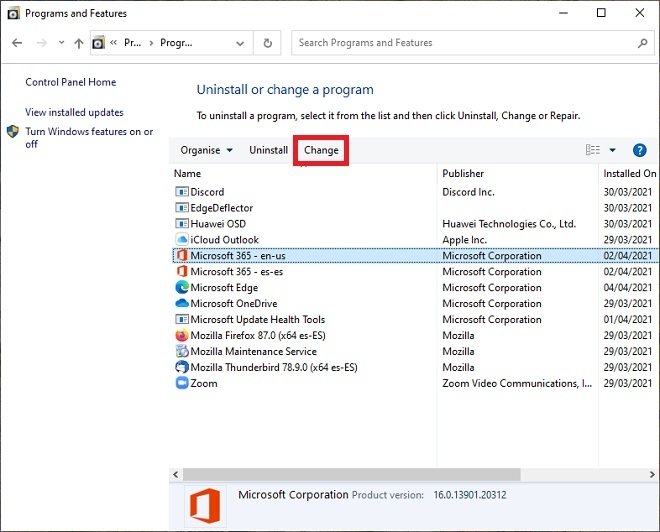Viewport: 660px width, 532px height.
Task: Go up one folder level arrow
Action: click(79, 43)
